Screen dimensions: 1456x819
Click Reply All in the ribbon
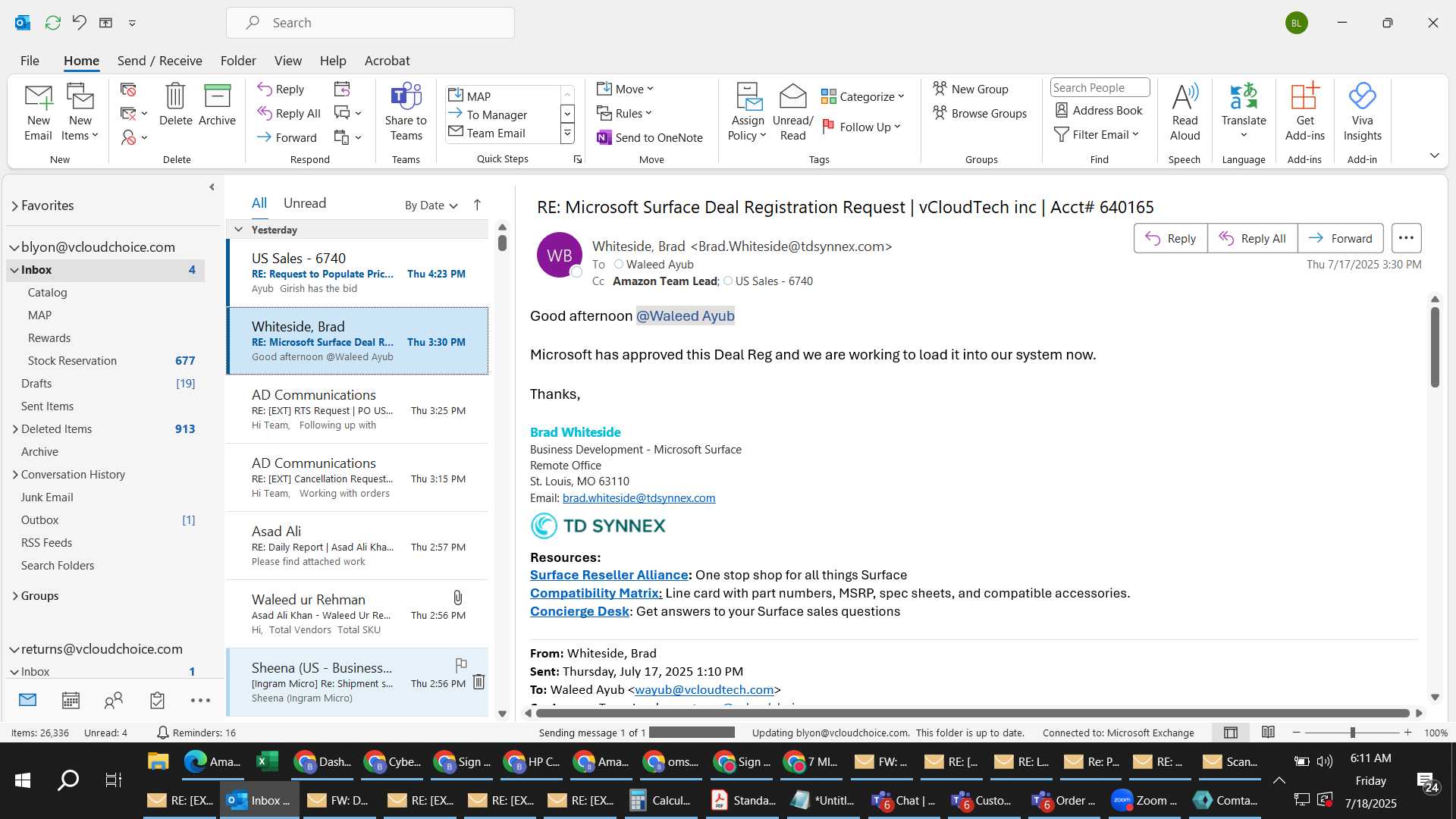(x=289, y=113)
